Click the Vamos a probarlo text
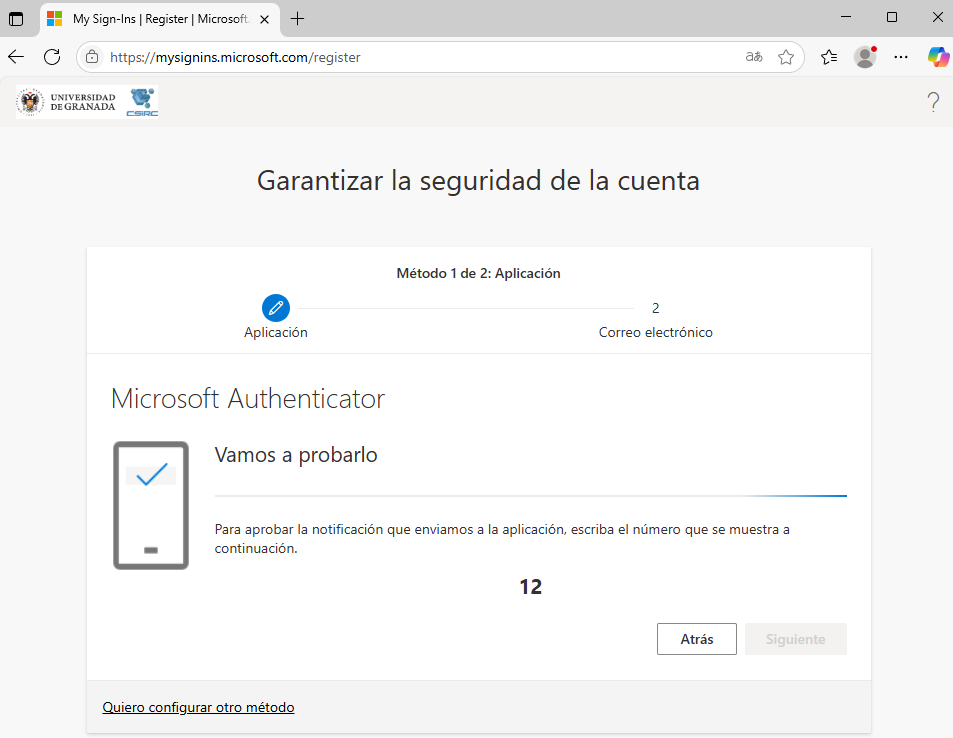The width and height of the screenshot is (953, 738). (x=296, y=455)
